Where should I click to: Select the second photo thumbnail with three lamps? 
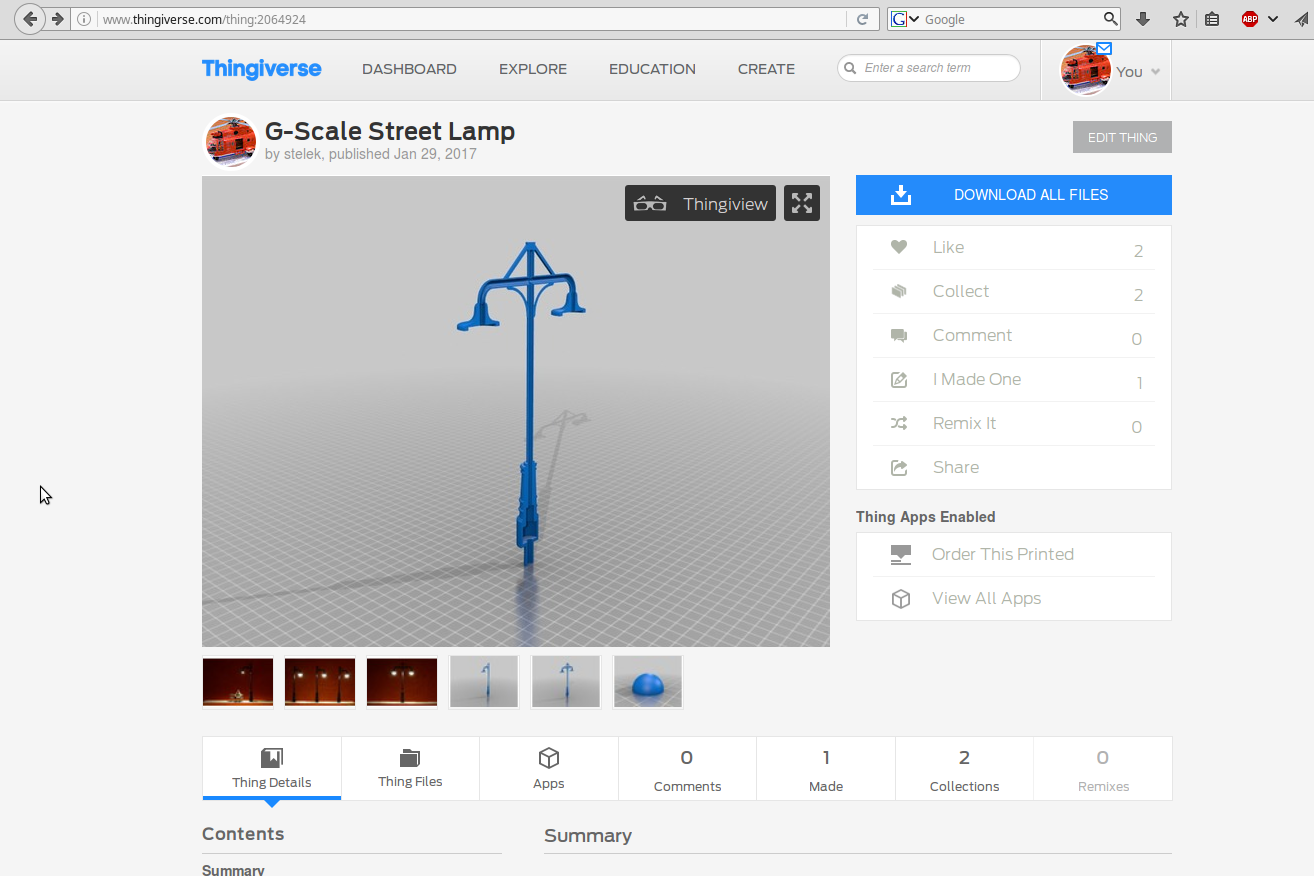point(320,682)
